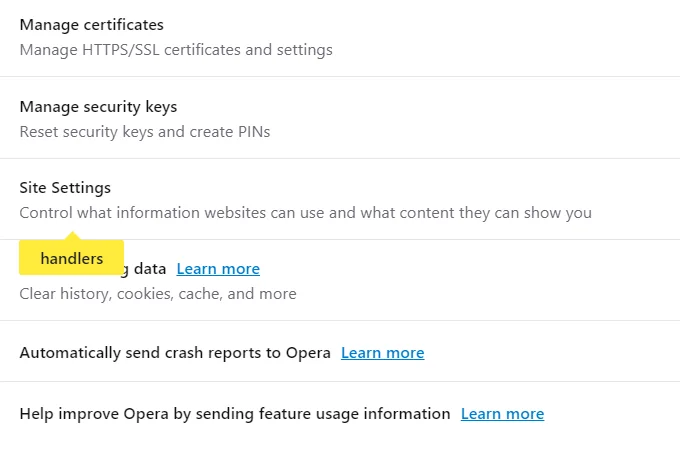This screenshot has height=453, width=680.
Task: Open Site Settings row
Action: coord(340,199)
